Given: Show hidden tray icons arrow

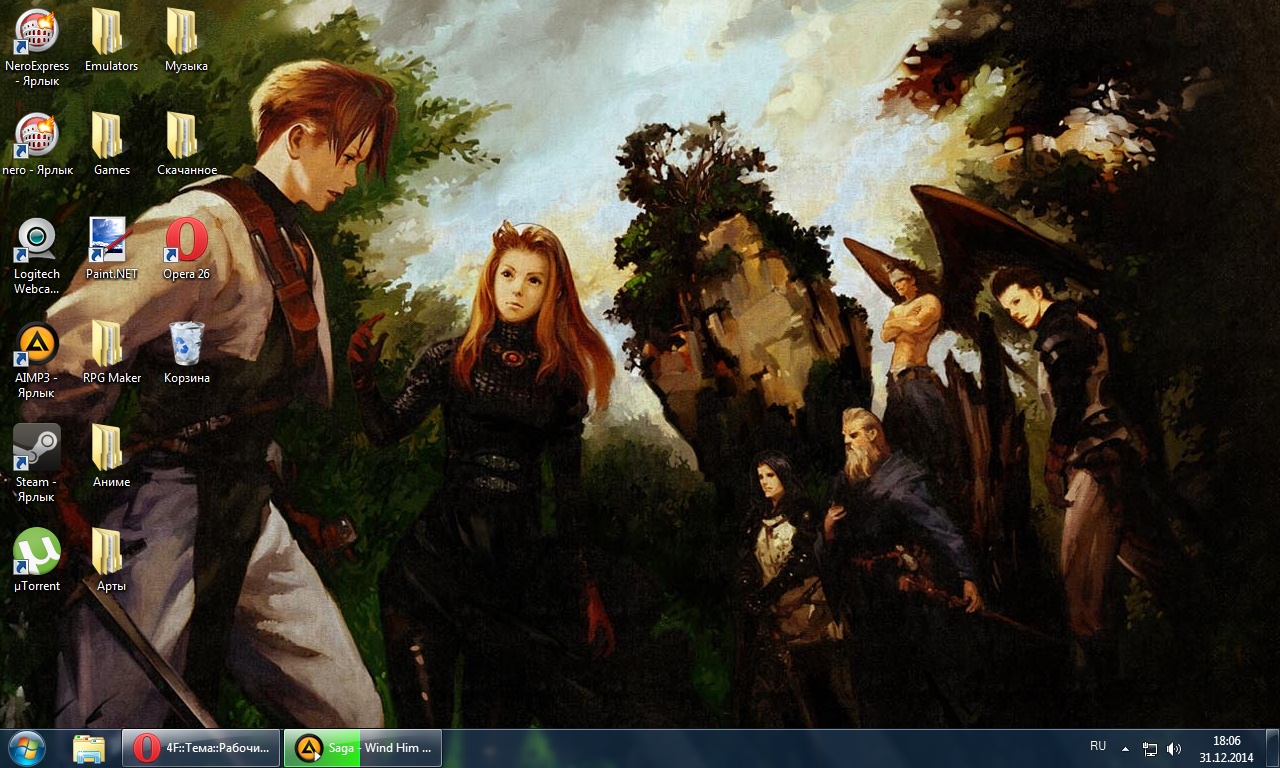Looking at the screenshot, I should coord(1125,748).
